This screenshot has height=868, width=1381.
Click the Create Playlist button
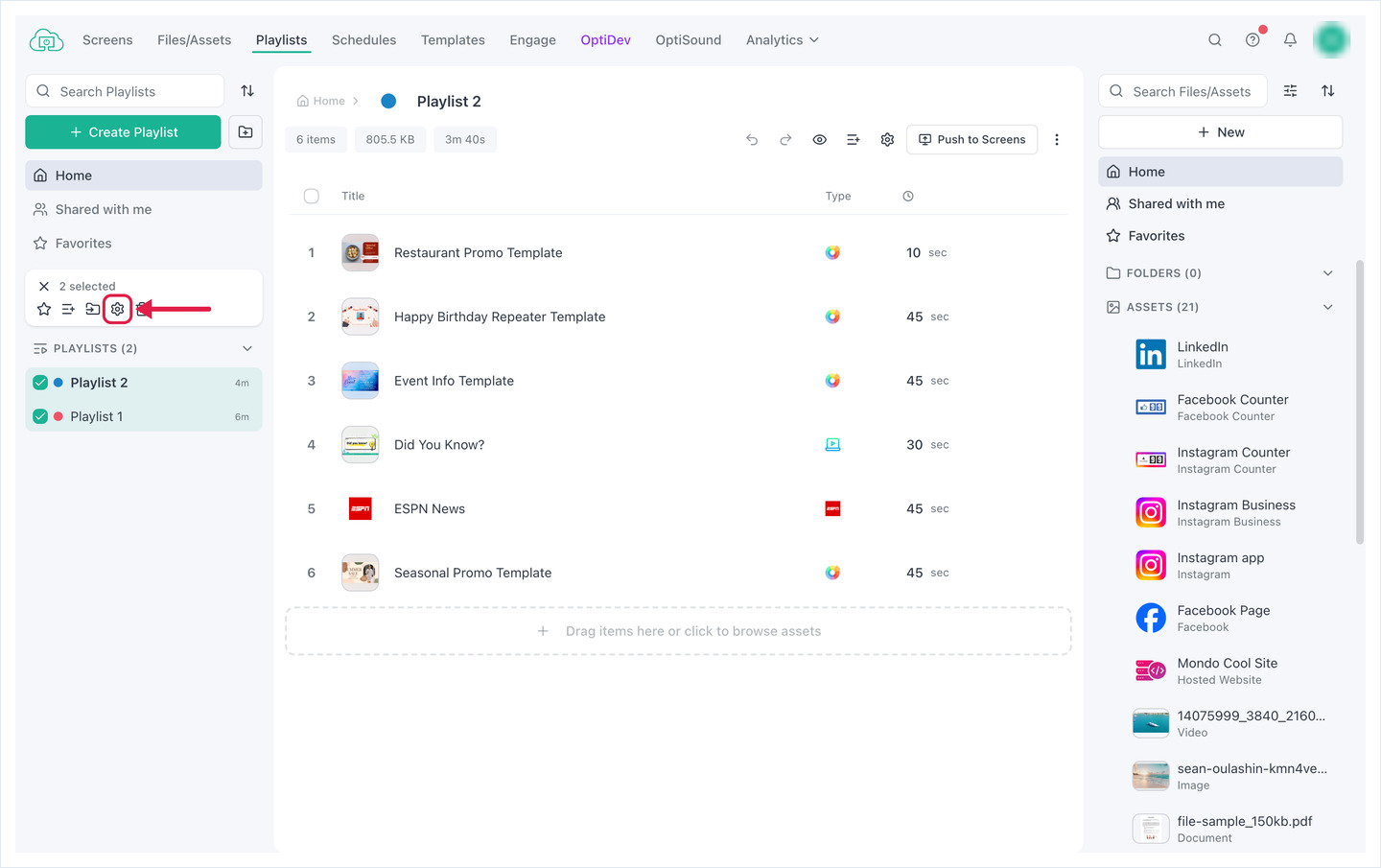coord(123,132)
